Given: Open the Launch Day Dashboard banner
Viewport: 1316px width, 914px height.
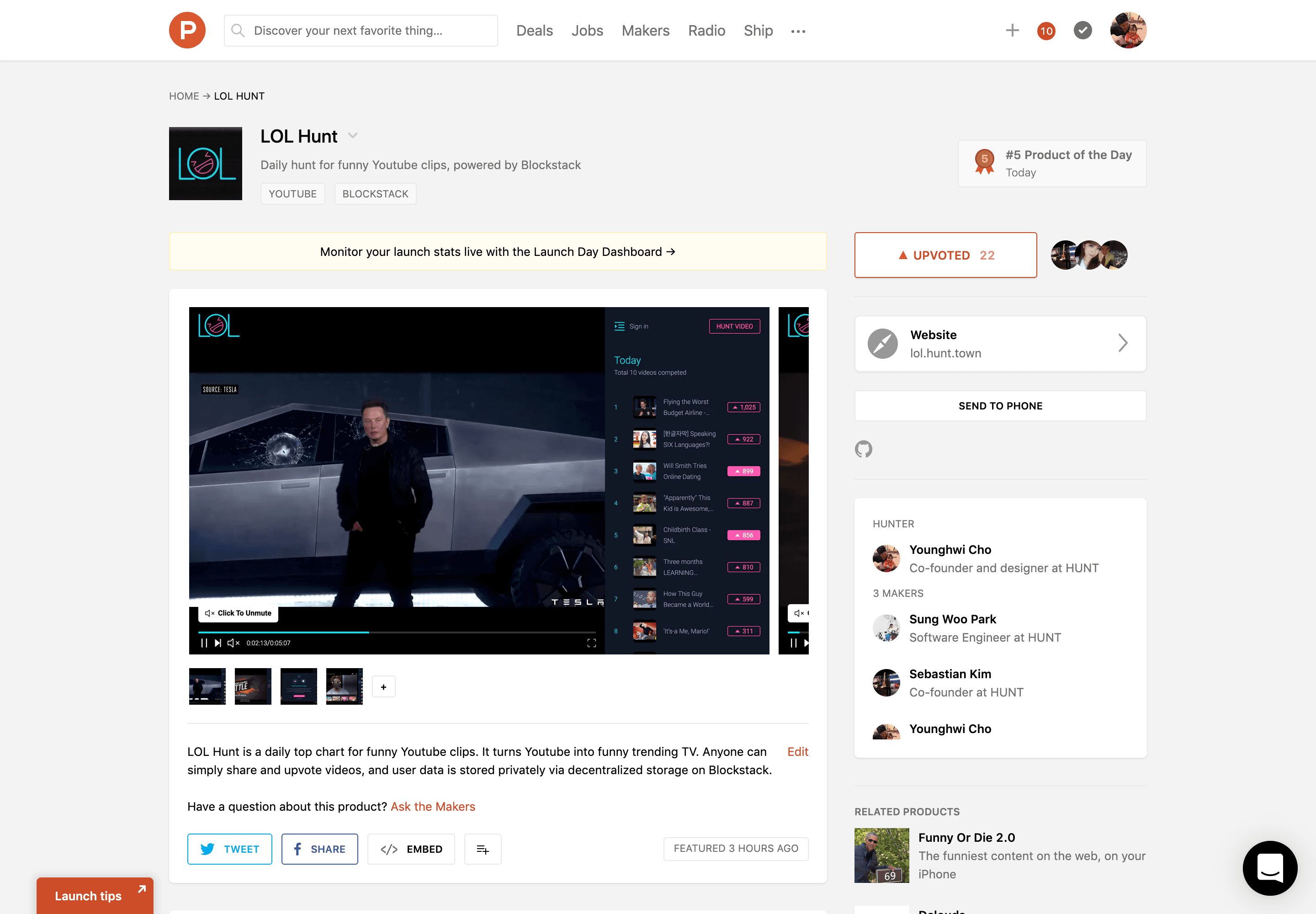Looking at the screenshot, I should click(498, 252).
